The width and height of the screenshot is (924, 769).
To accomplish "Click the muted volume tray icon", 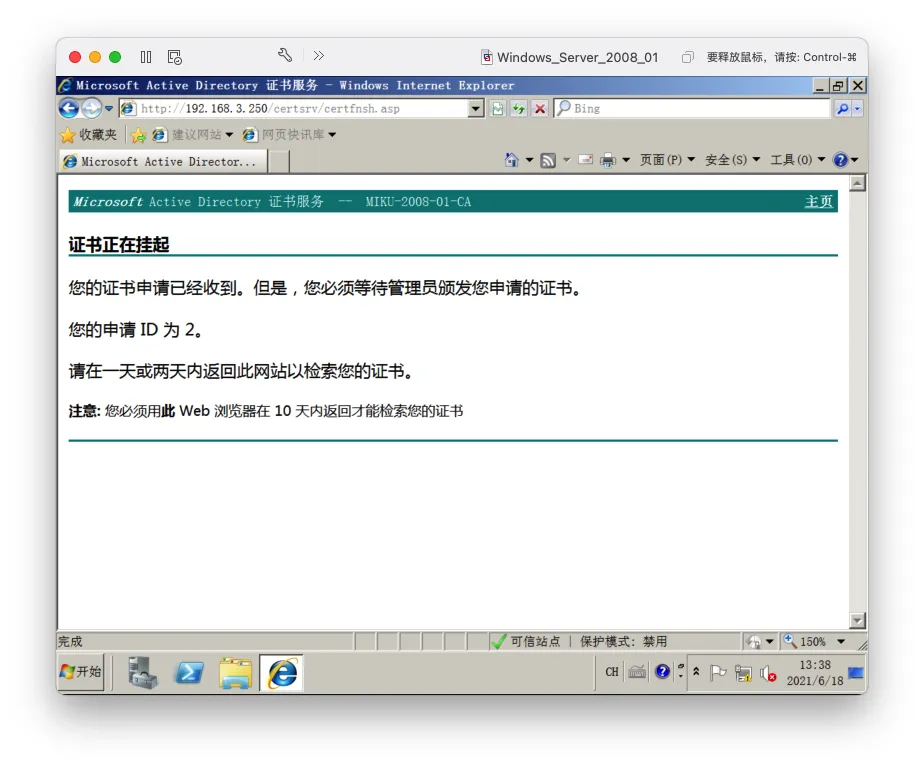I will 768,674.
